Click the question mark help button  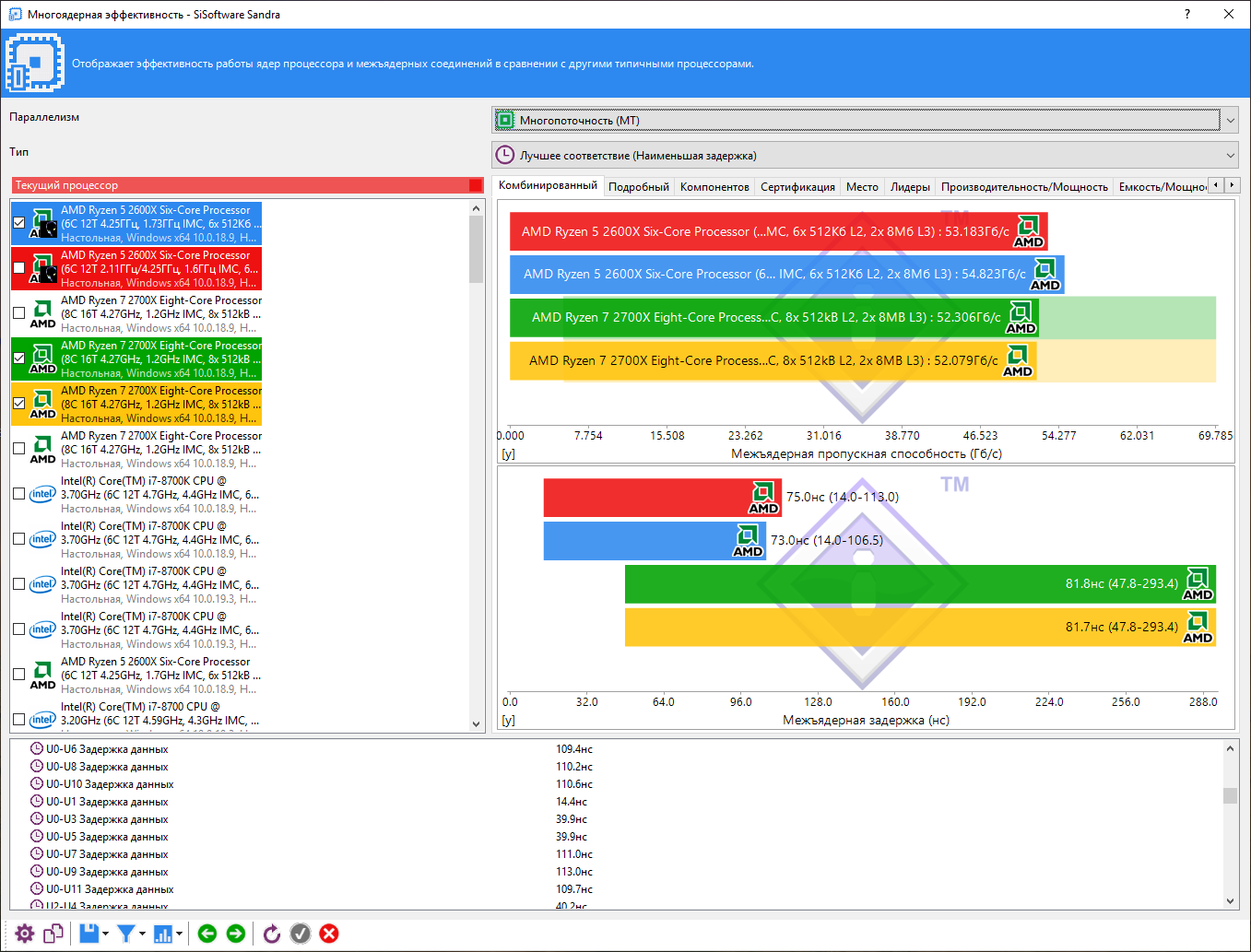1186,14
